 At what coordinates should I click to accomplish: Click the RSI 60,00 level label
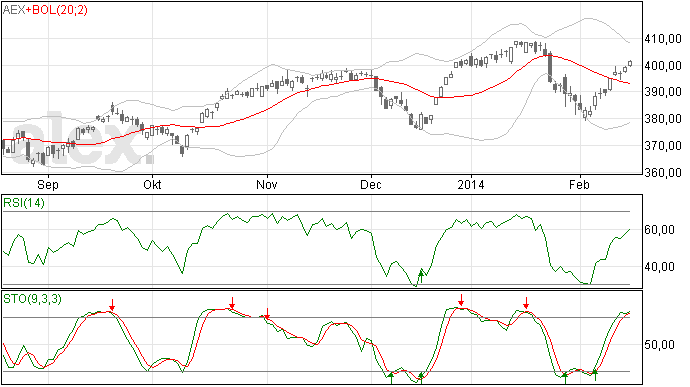pyautogui.click(x=659, y=230)
